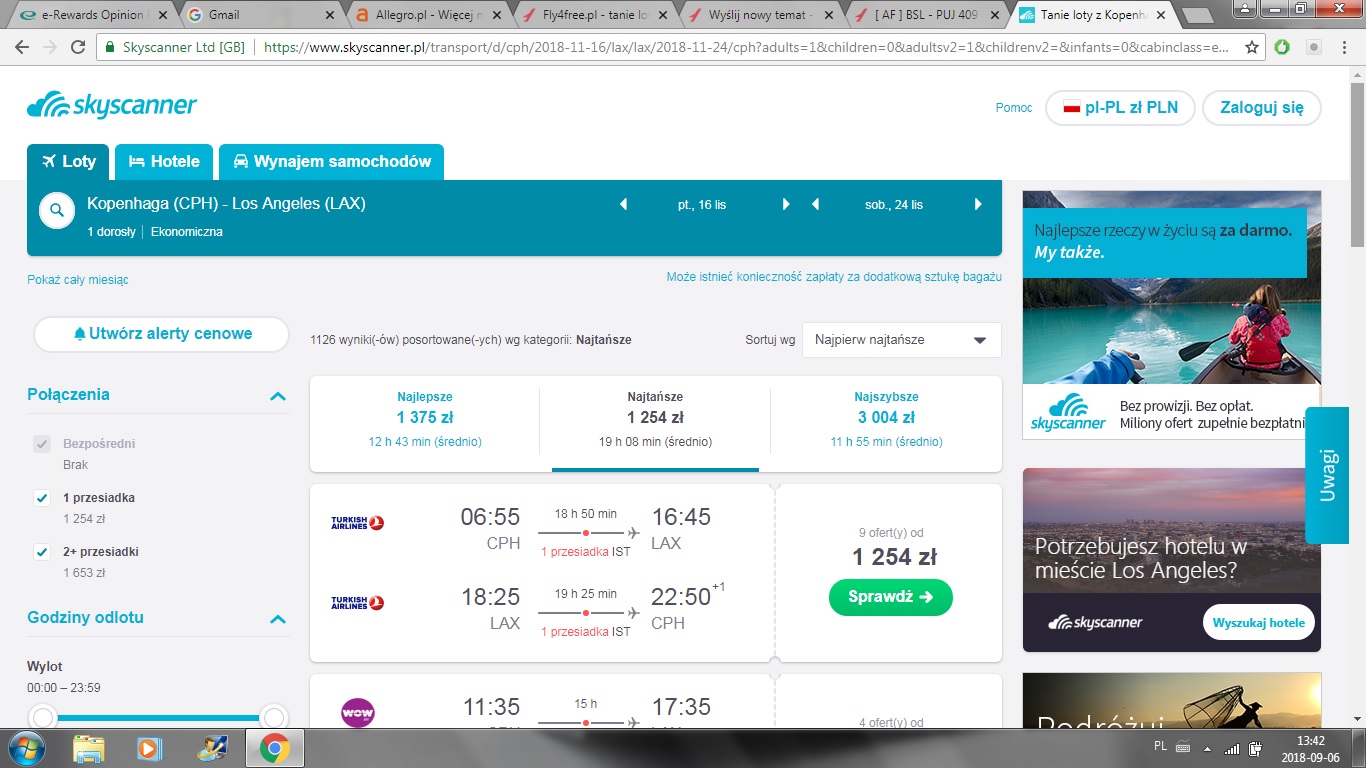
Task: Uncheck the 2+ przesiadki checkbox
Action: coord(42,552)
